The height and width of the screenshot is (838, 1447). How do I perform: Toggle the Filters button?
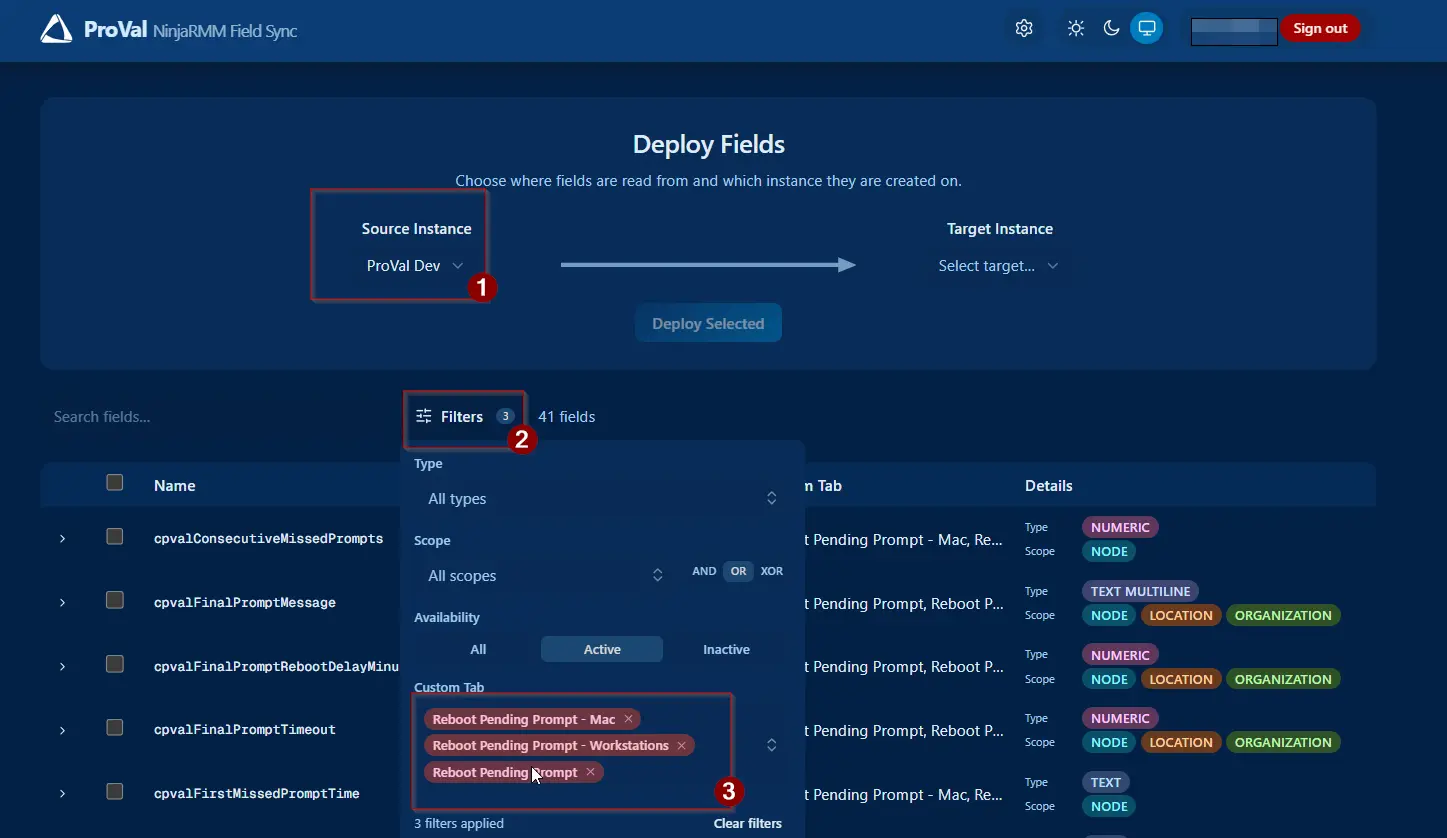tap(465, 417)
